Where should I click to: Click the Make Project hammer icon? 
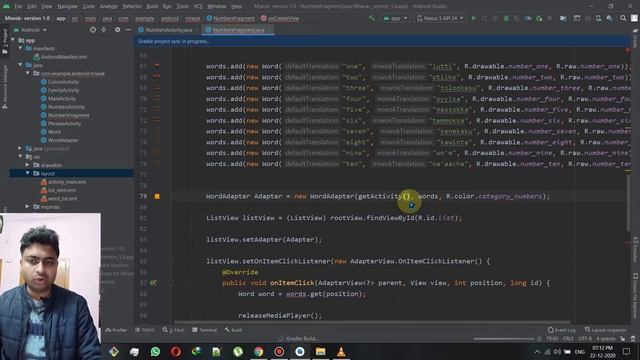tap(371, 18)
